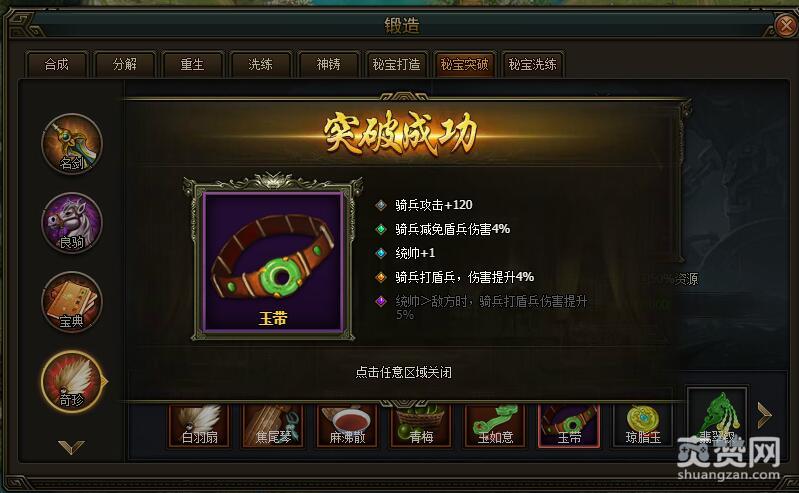Open the 秘宝打造 tab
Viewport: 799px width, 493px height.
[x=396, y=64]
